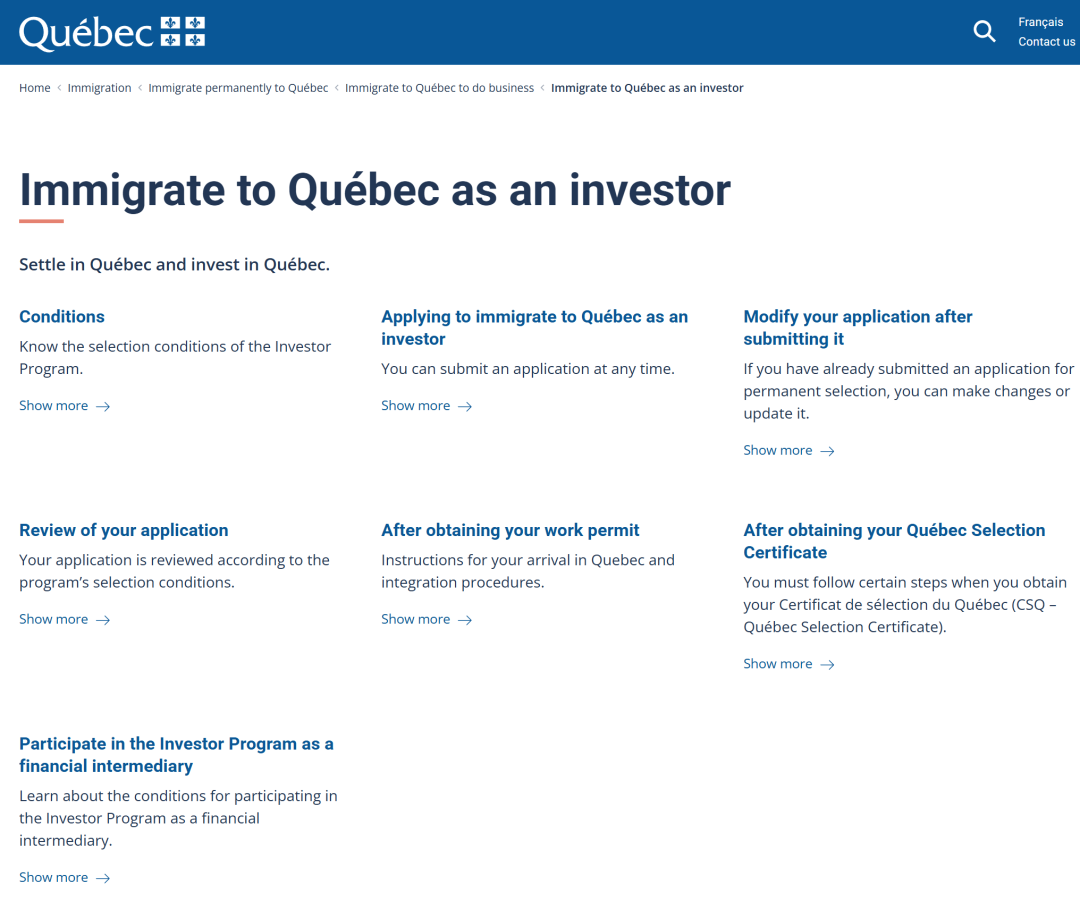Open the Conditions heading link
This screenshot has height=901, width=1080.
click(x=62, y=317)
